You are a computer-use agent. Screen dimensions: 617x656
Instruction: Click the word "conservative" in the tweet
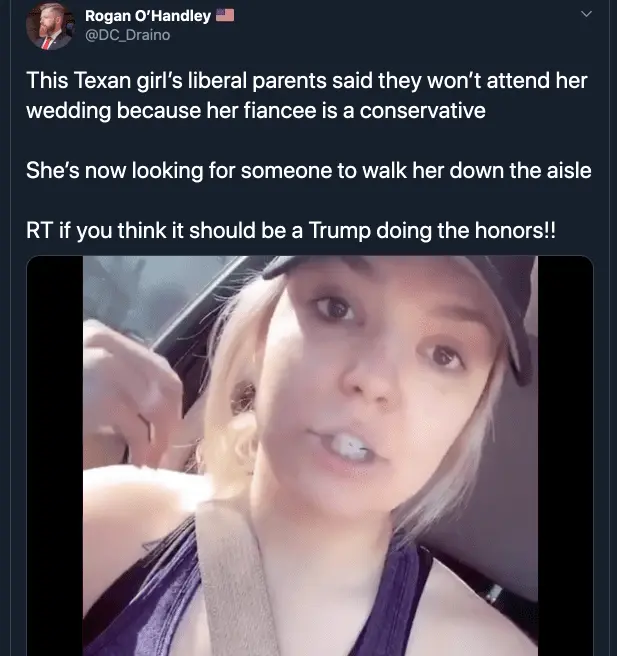point(415,110)
